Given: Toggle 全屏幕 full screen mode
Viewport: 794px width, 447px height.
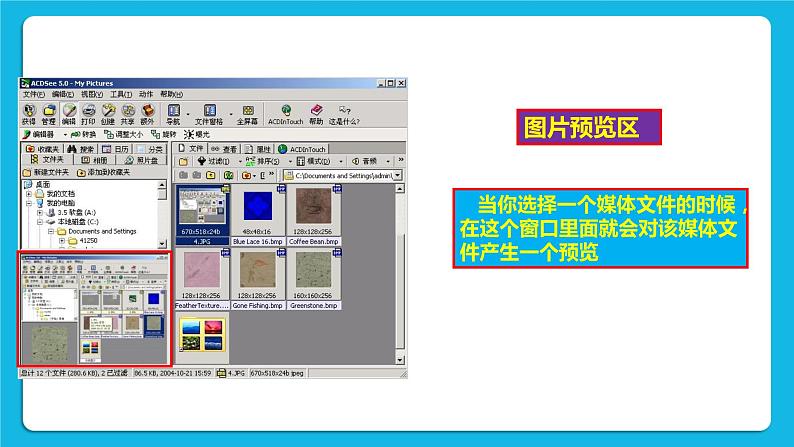Looking at the screenshot, I should [246, 113].
